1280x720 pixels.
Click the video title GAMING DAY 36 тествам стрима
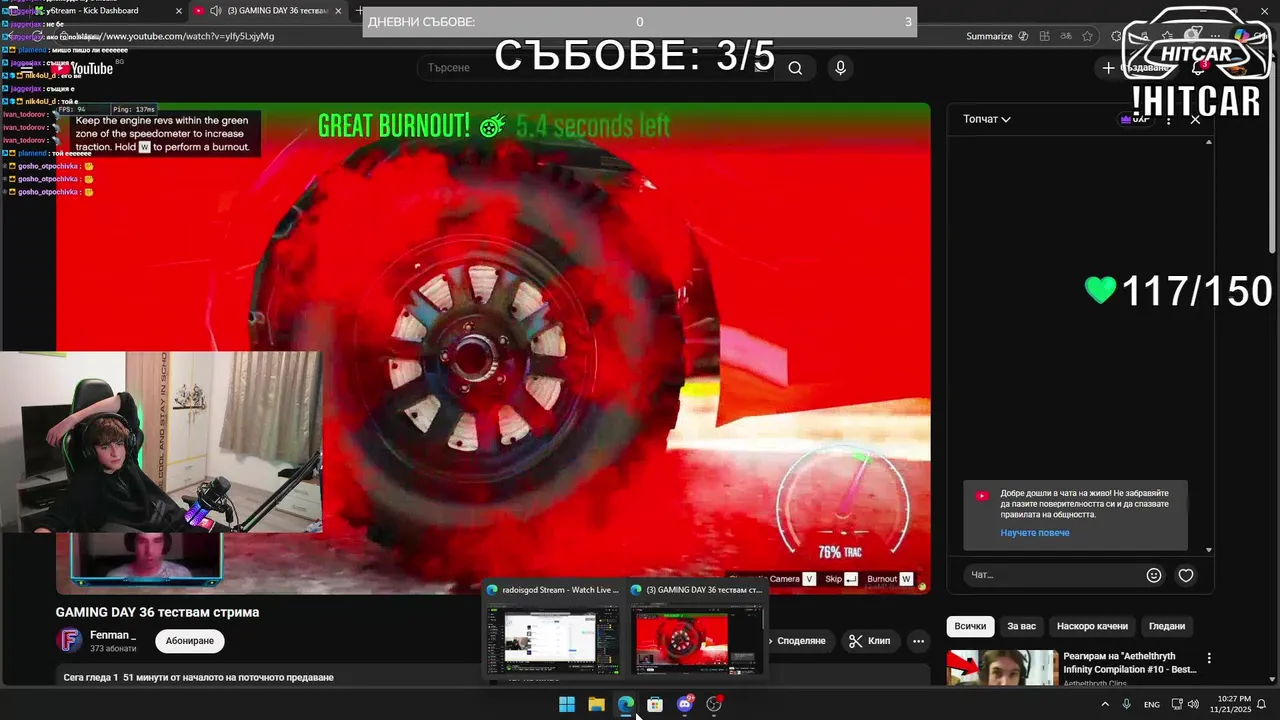(x=157, y=612)
